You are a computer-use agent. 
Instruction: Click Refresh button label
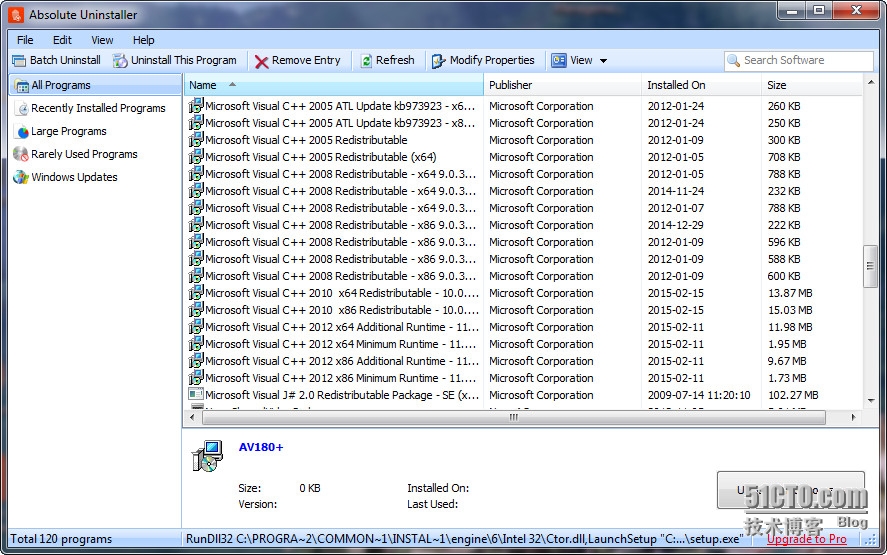pos(395,60)
